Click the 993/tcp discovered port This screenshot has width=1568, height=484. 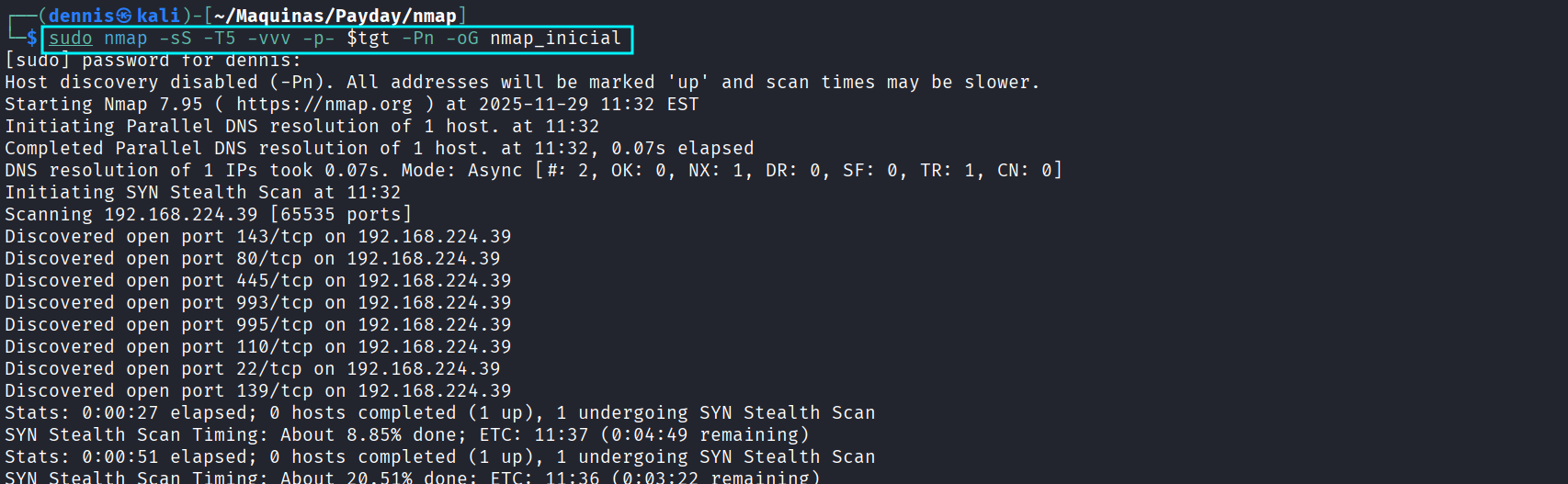(x=275, y=302)
